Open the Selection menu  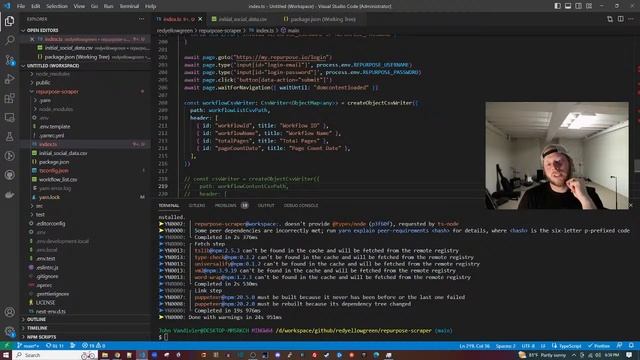coord(57,6)
